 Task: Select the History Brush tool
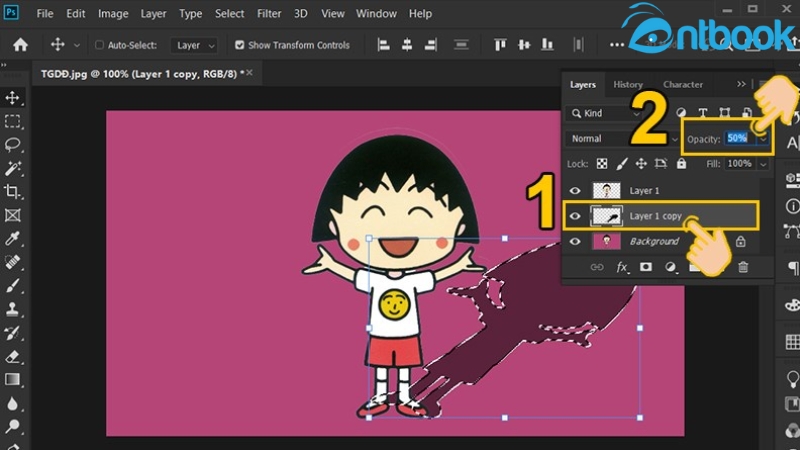[12, 333]
